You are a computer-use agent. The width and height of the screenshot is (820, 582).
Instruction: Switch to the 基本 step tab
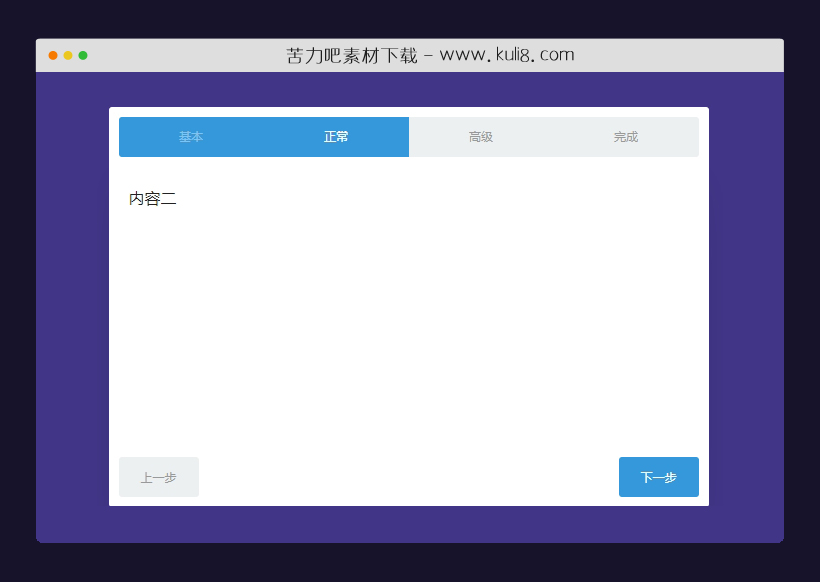click(191, 137)
